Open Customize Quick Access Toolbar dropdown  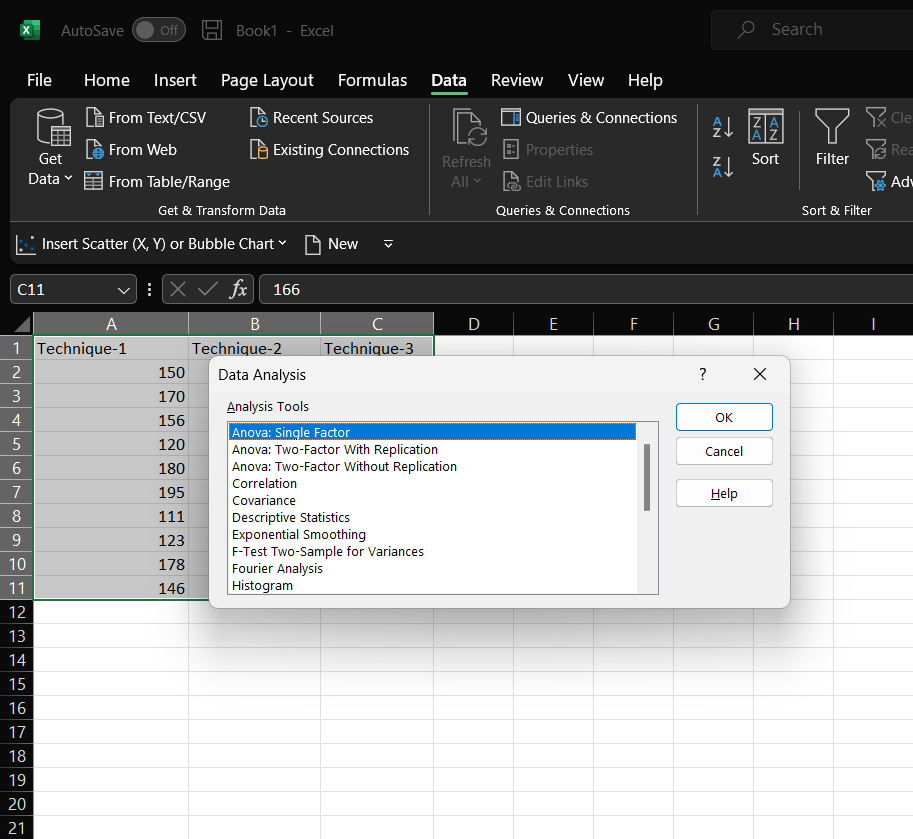[x=389, y=244]
